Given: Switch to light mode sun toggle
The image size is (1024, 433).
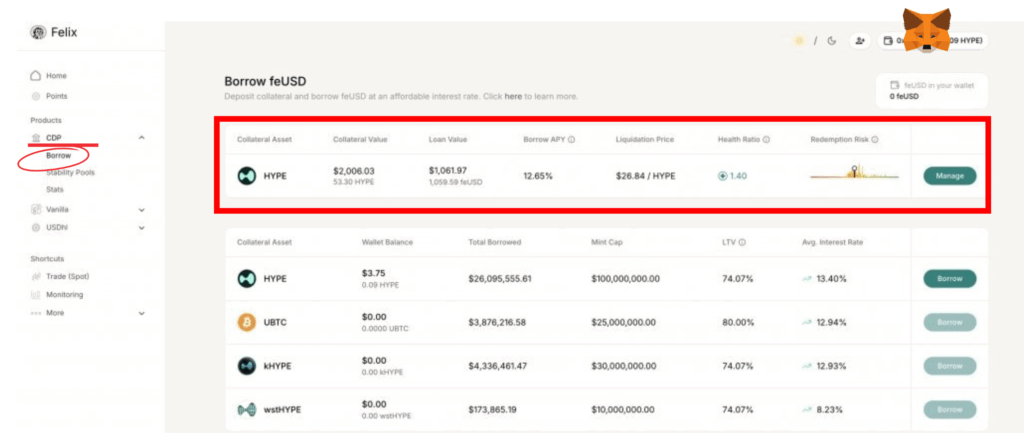Looking at the screenshot, I should (798, 41).
